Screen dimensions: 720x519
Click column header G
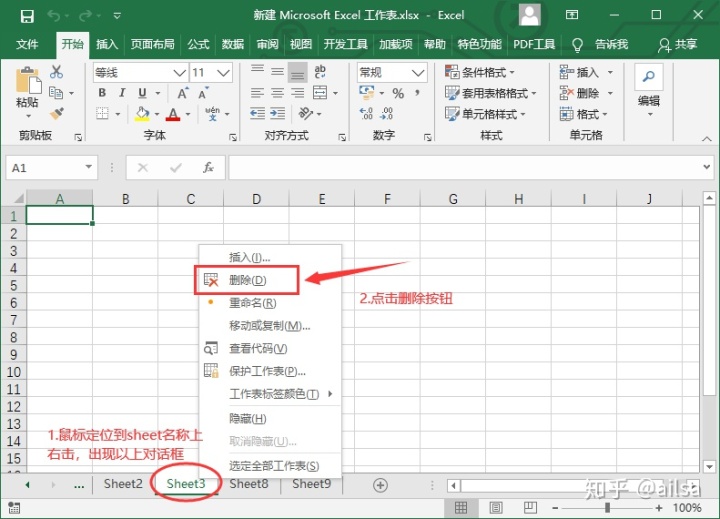click(x=453, y=199)
